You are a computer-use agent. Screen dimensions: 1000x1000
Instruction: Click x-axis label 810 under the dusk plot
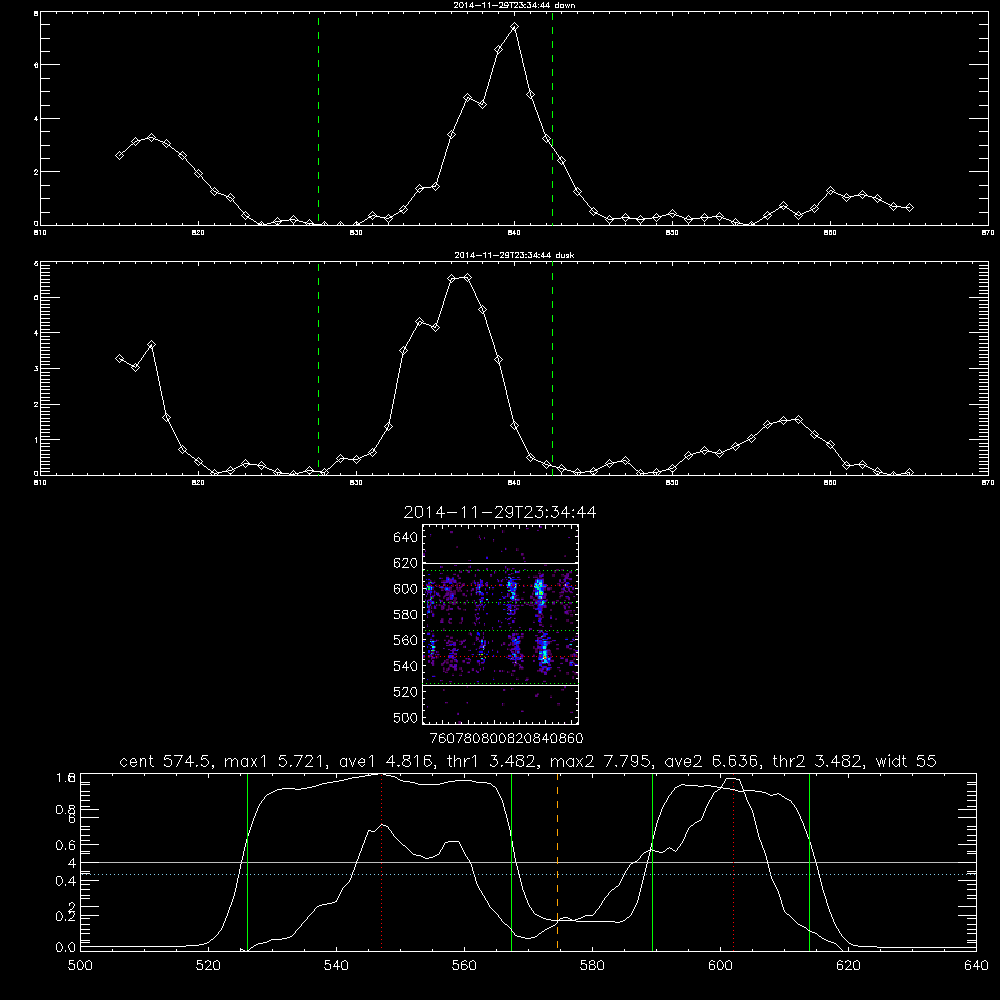pyautogui.click(x=41, y=483)
